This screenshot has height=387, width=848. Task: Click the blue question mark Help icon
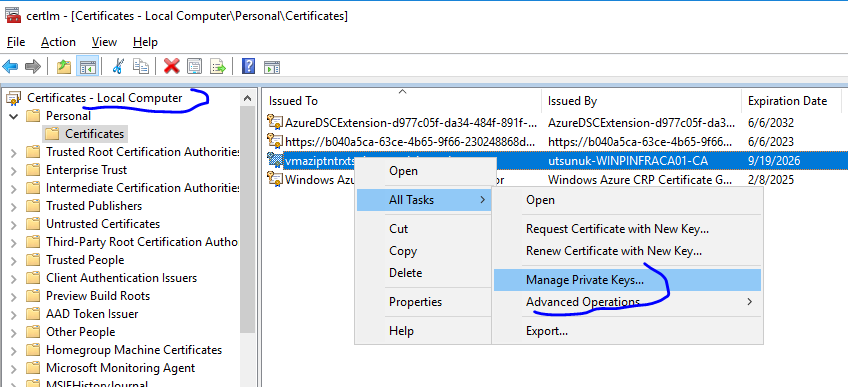coord(248,66)
